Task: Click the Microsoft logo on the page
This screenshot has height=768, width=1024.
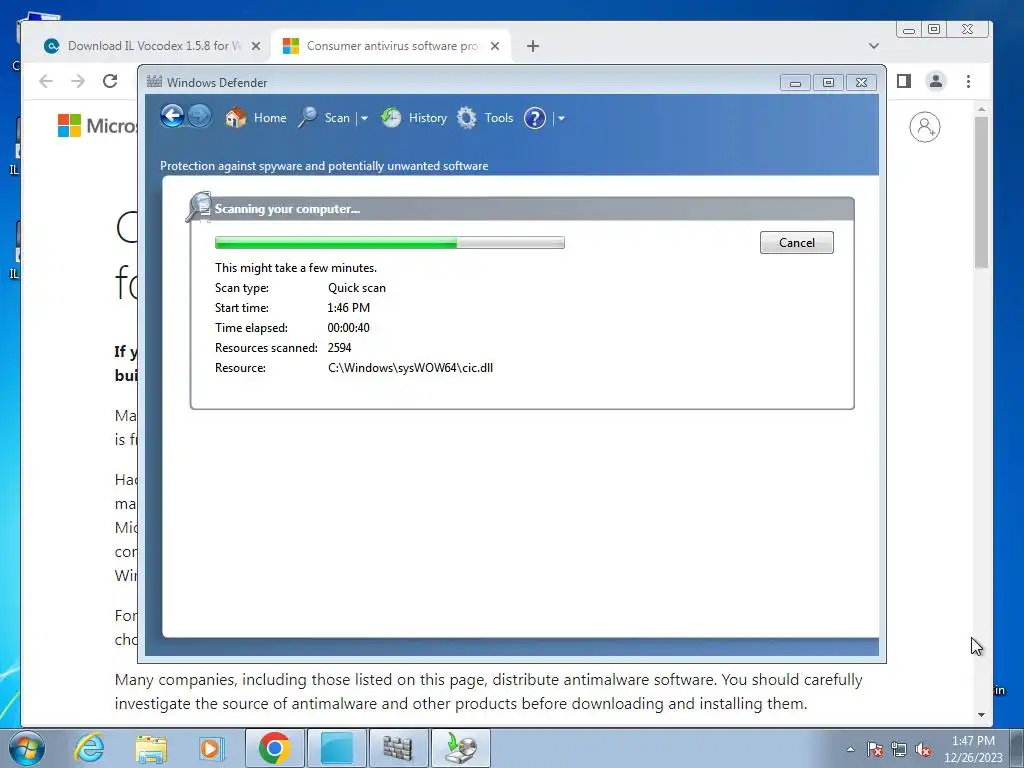Action: click(97, 125)
